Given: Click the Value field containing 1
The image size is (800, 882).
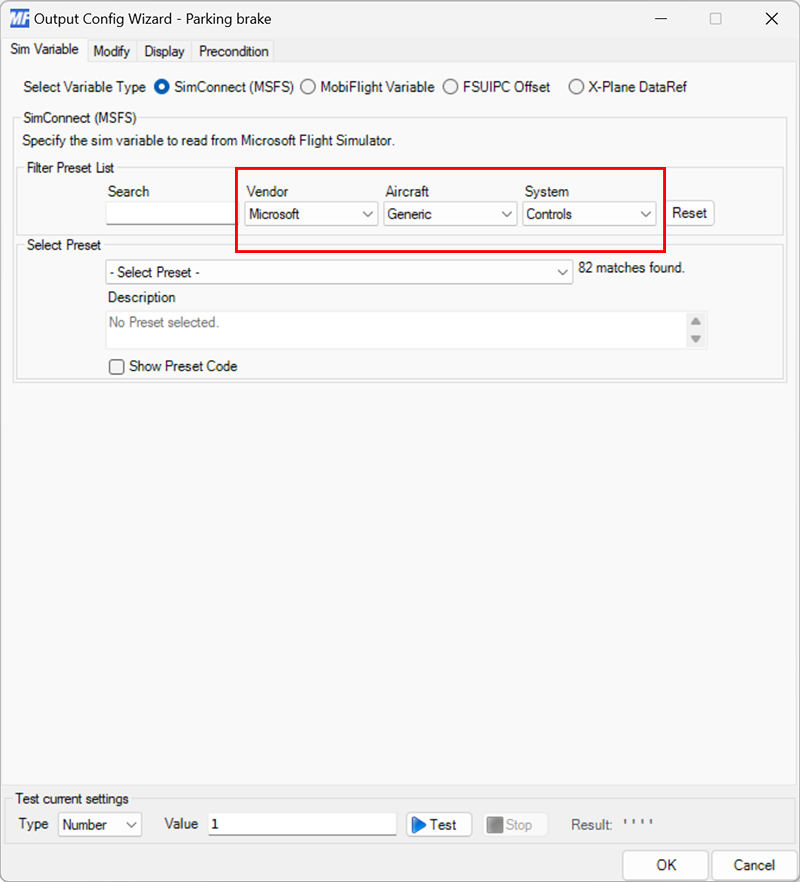Looking at the screenshot, I should click(x=300, y=824).
